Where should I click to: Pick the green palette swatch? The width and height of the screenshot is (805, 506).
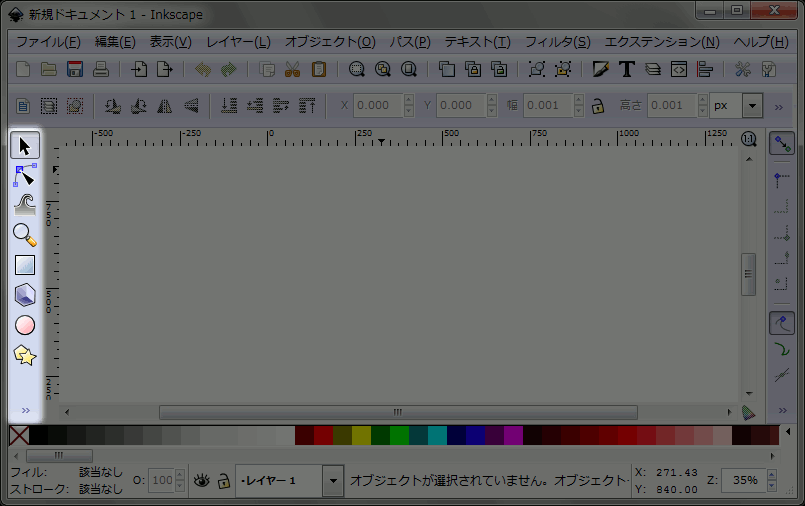pos(399,436)
